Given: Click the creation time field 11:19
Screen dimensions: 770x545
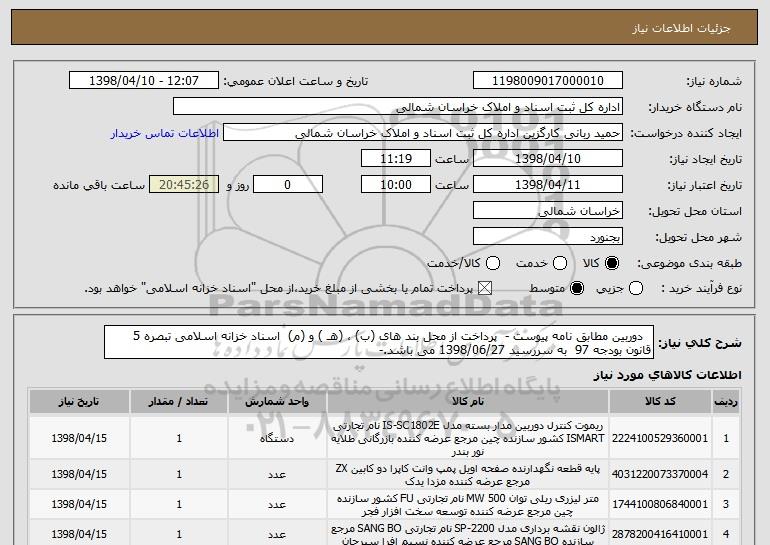Looking at the screenshot, I should 396,159.
